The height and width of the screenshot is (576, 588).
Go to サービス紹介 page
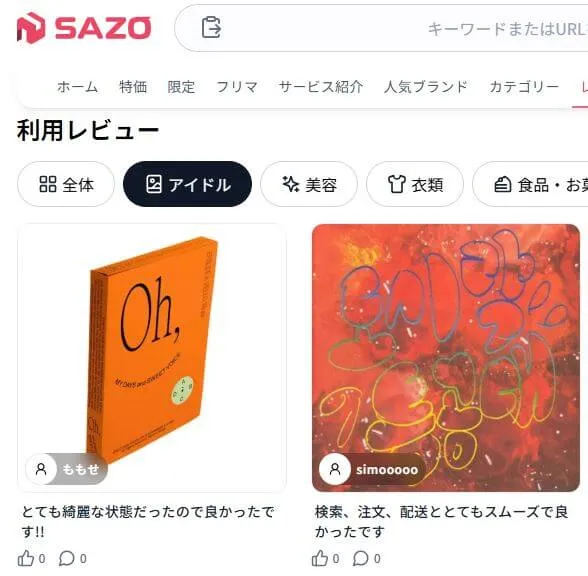point(321,87)
